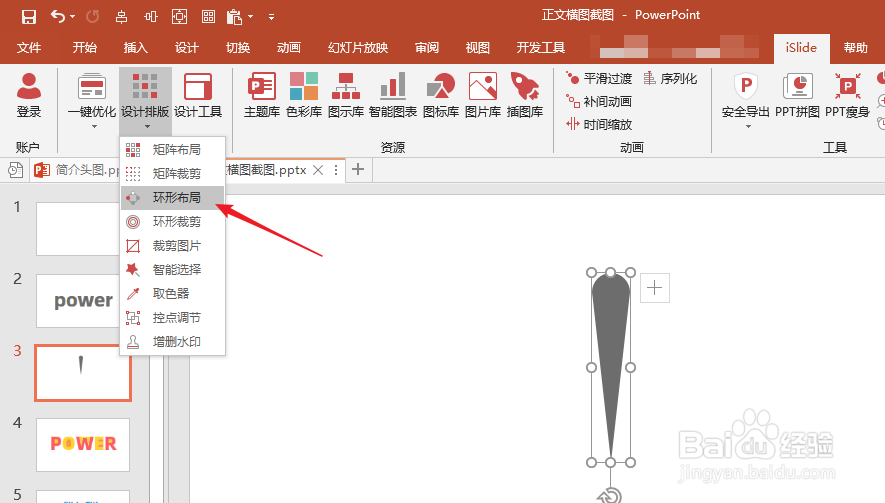This screenshot has height=503, width=885.
Task: Open the 图标库 icon library
Action: pyautogui.click(x=441, y=95)
